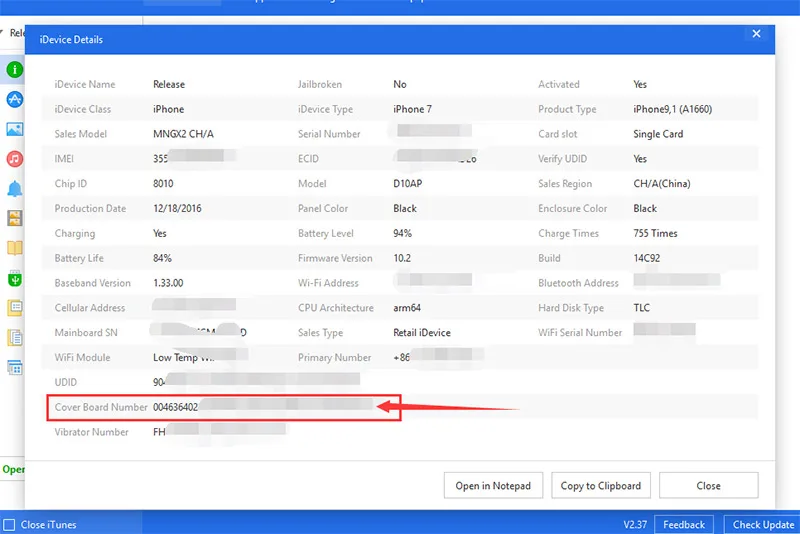The width and height of the screenshot is (800, 534).
Task: Open the video film-strip sidebar icon
Action: click(x=15, y=218)
